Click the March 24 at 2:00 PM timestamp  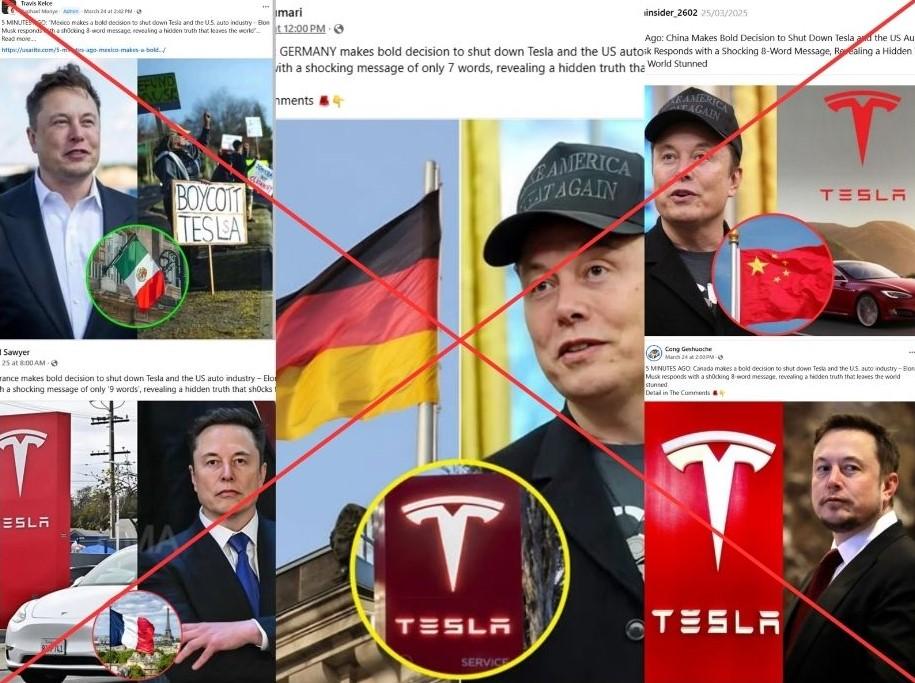pyautogui.click(x=690, y=357)
